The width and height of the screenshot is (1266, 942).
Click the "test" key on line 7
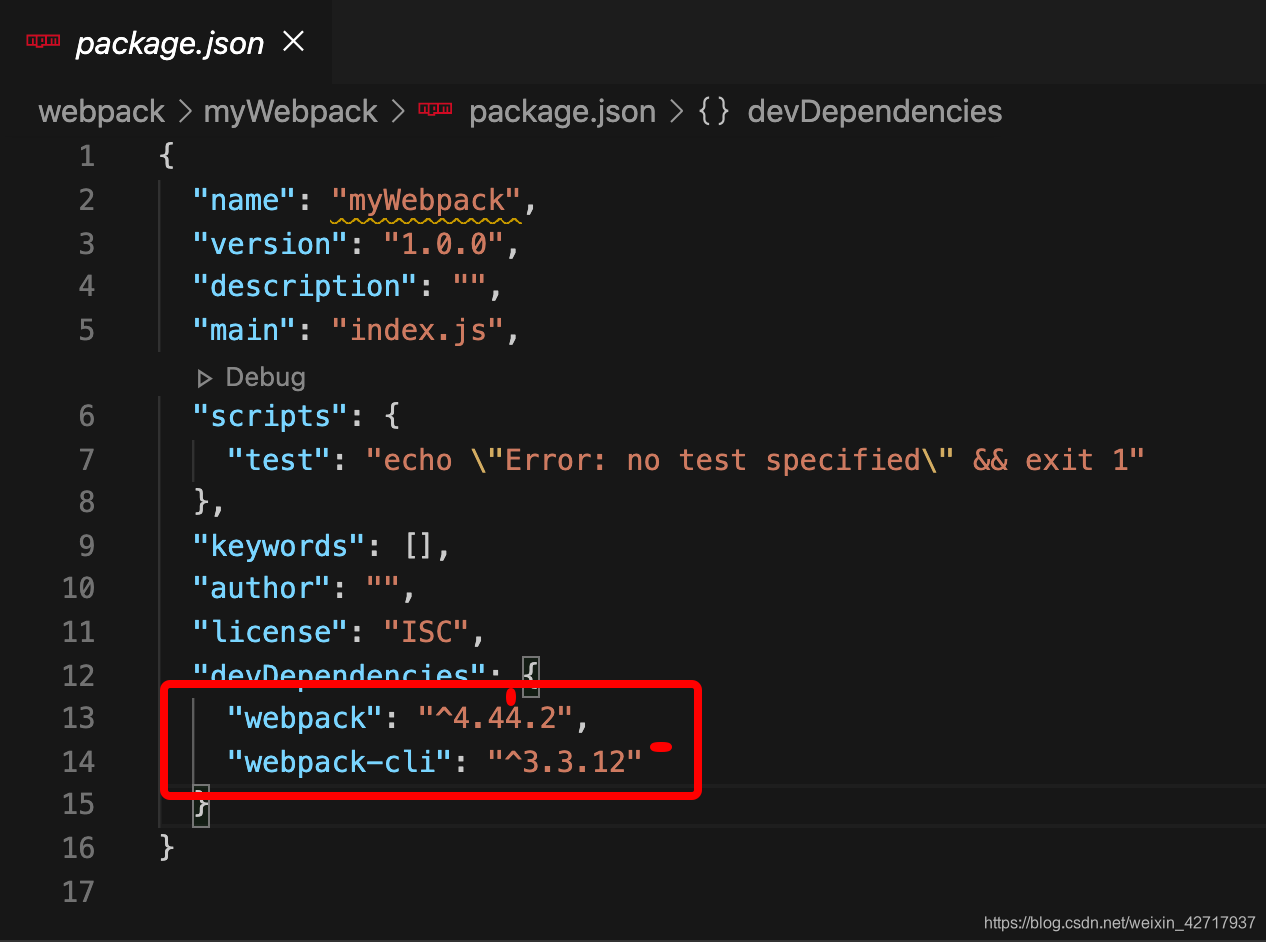pyautogui.click(x=280, y=459)
